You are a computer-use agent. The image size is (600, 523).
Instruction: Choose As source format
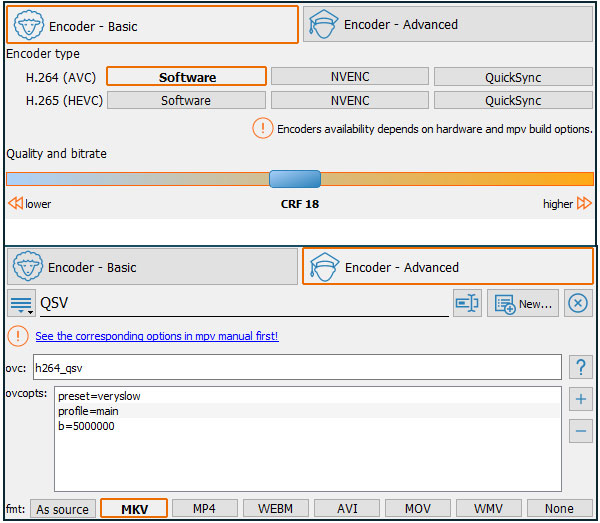(x=63, y=509)
